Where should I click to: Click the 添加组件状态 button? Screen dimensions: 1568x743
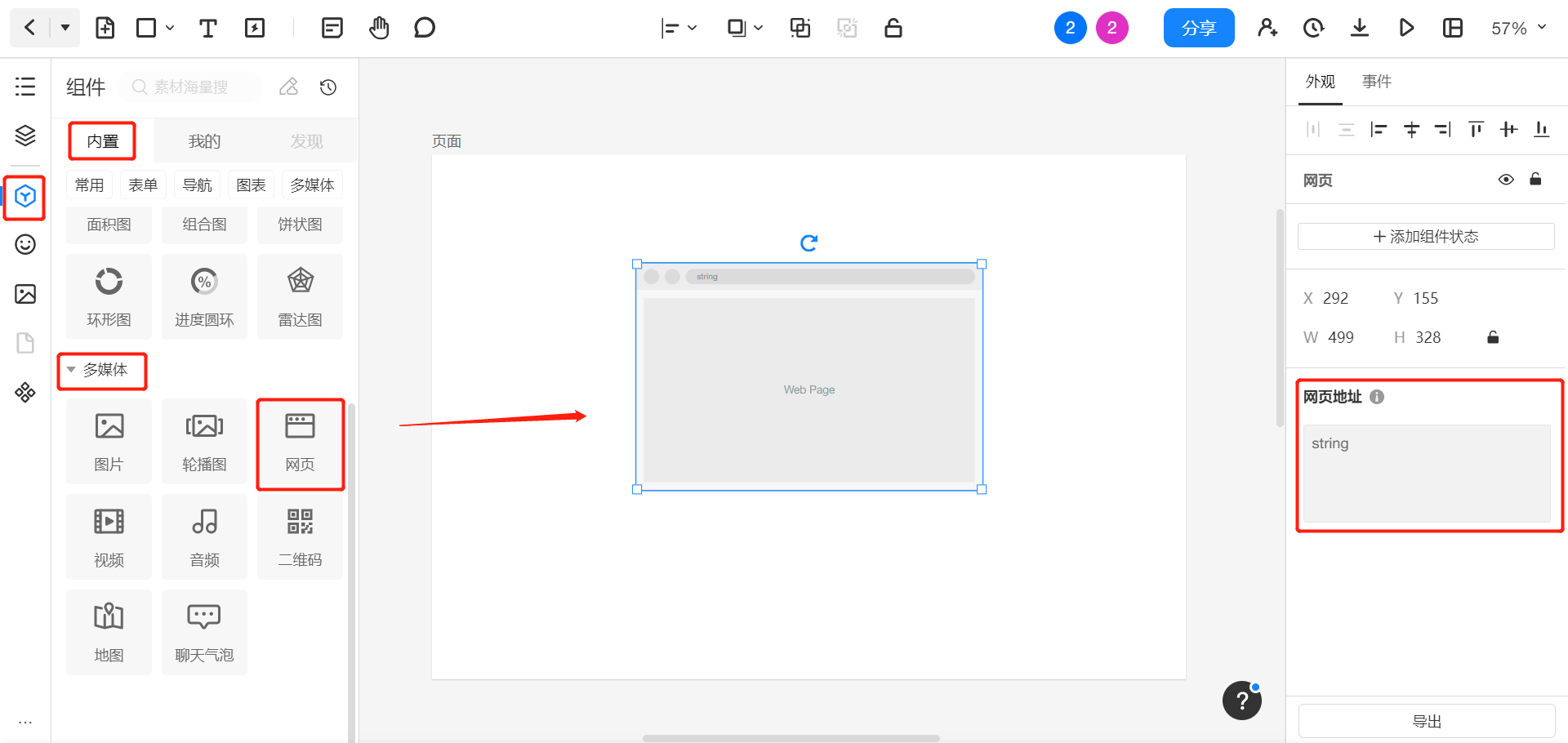pyautogui.click(x=1425, y=237)
